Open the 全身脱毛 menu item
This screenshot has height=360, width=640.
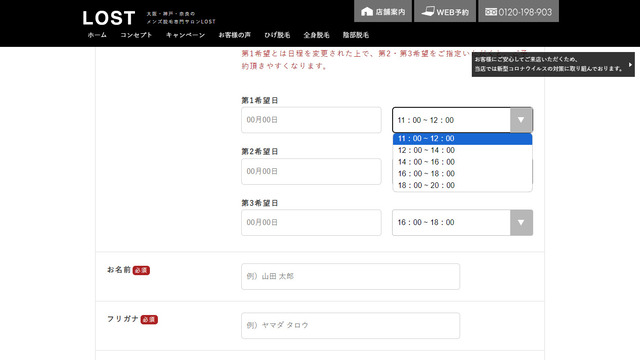tap(316, 35)
